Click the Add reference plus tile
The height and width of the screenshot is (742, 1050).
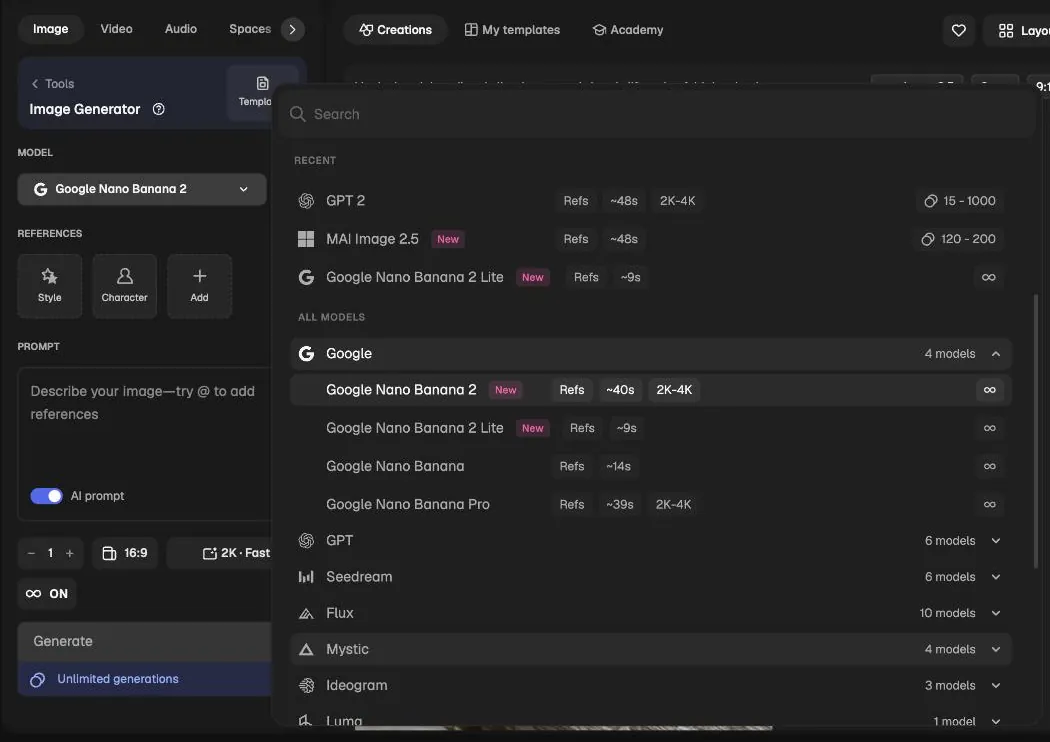[200, 286]
